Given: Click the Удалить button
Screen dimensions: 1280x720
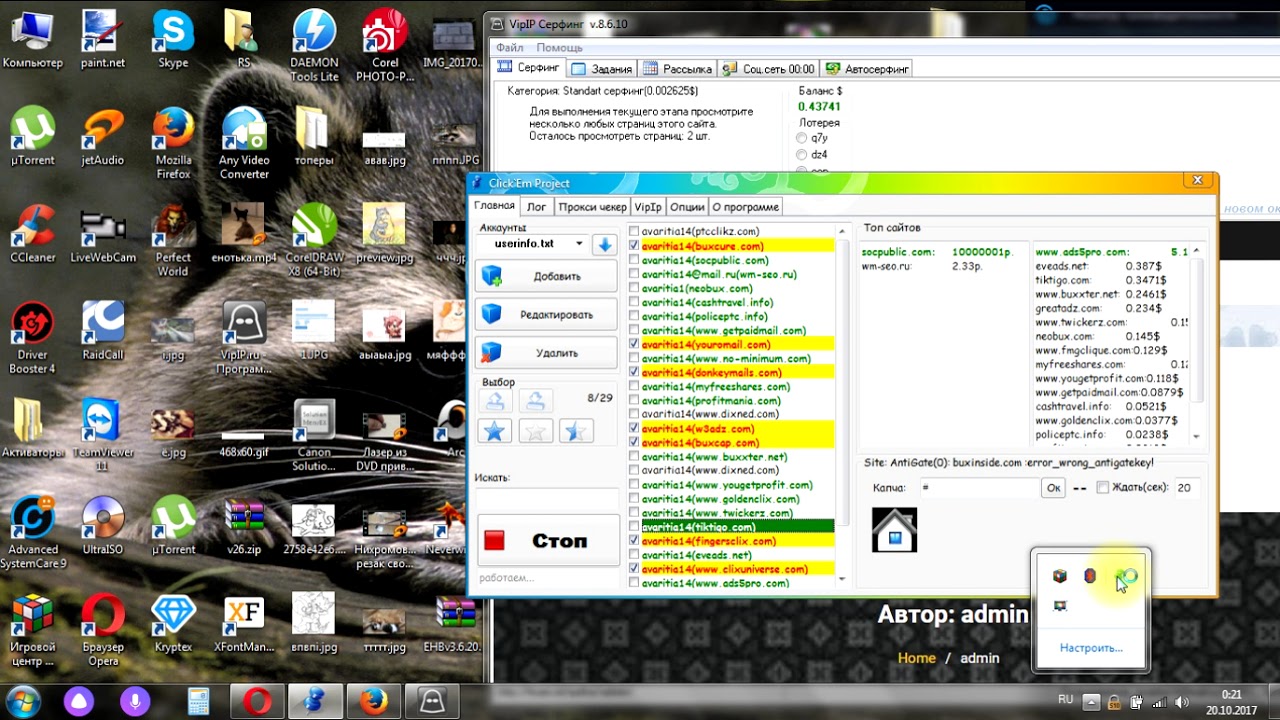Looking at the screenshot, I should (546, 353).
